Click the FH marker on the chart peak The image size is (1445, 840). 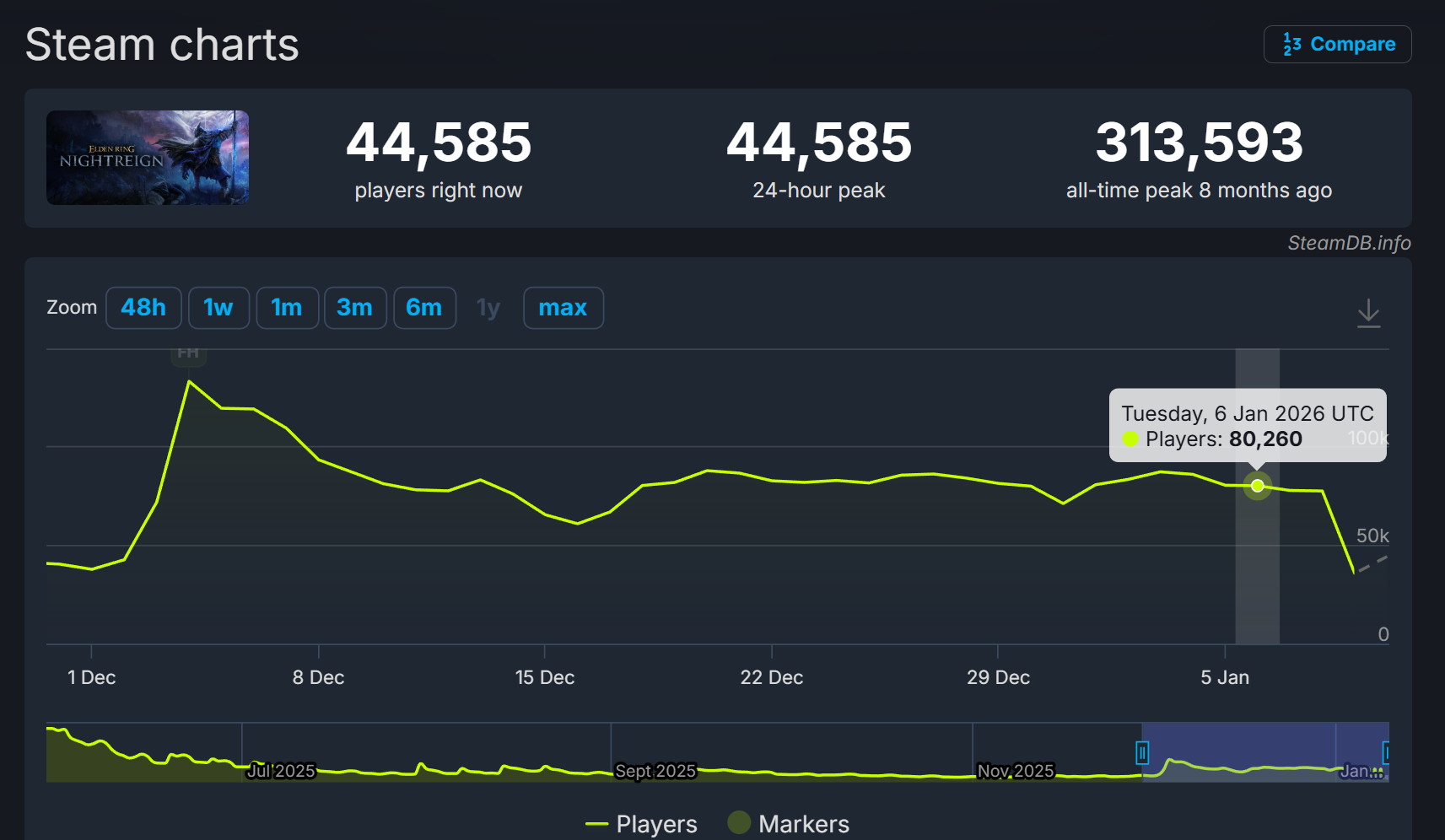coord(189,354)
